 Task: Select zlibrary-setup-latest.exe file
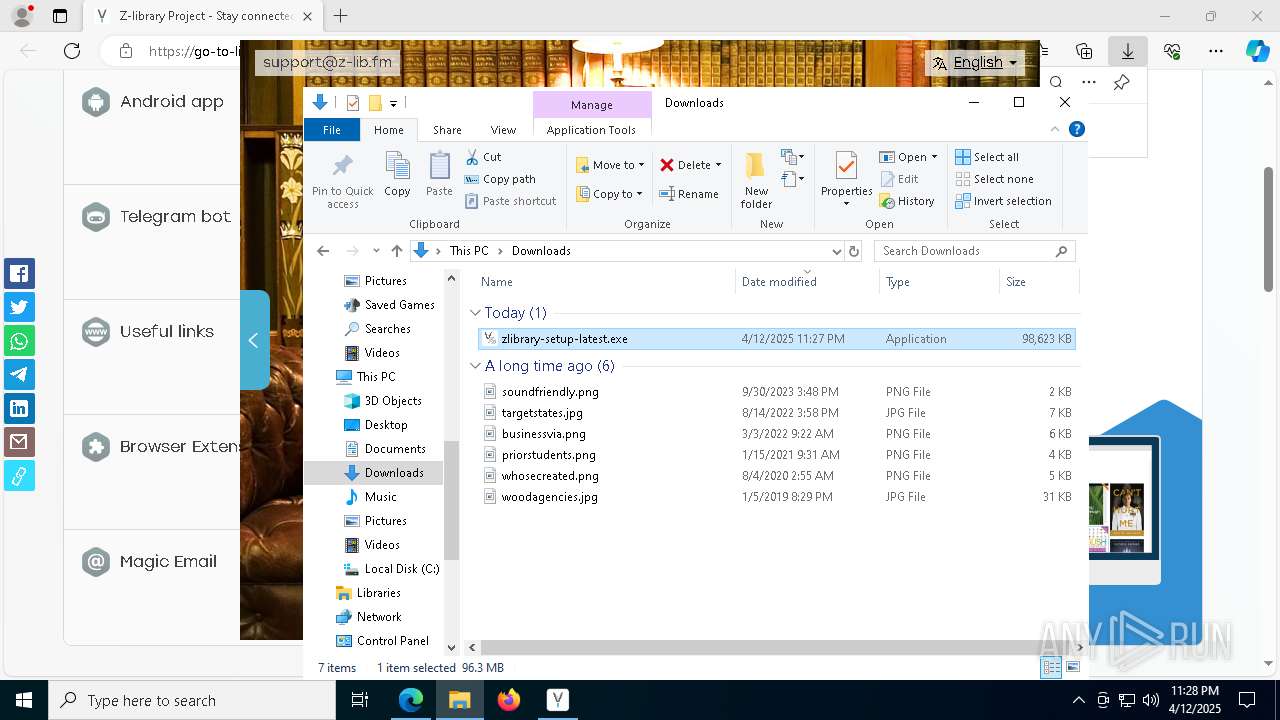(776, 339)
